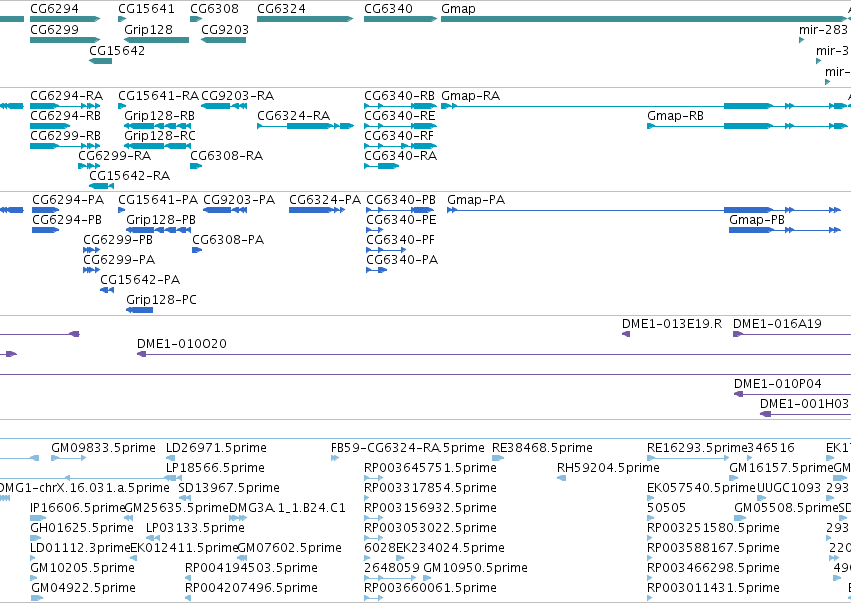Select the DME1-010P04 clone
This screenshot has width=851, height=603.
click(792, 394)
